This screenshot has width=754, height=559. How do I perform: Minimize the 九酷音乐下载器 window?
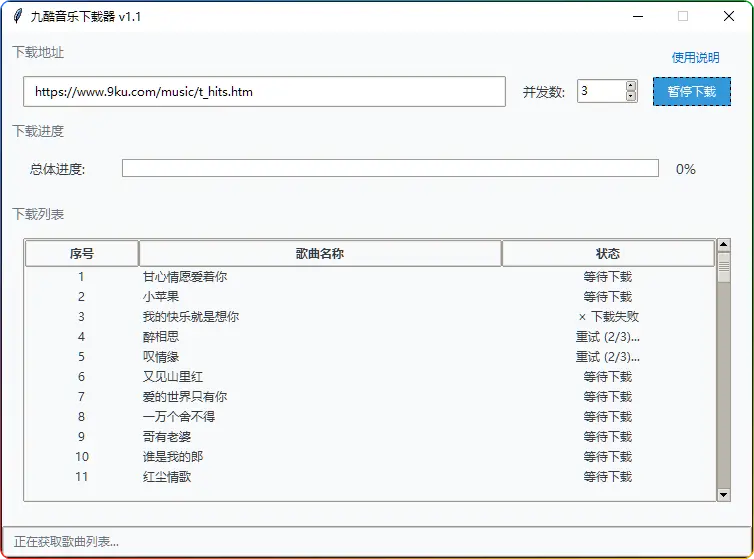[638, 16]
